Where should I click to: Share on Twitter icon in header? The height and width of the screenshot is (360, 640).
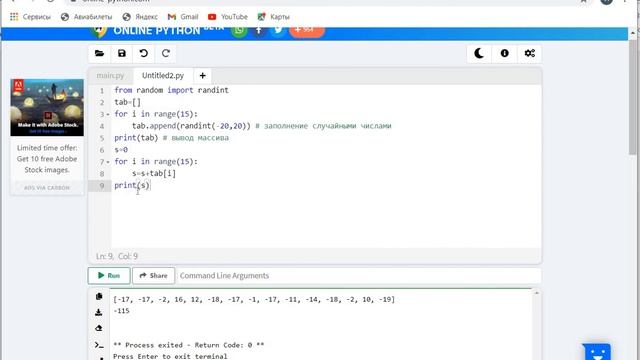pyautogui.click(x=278, y=30)
